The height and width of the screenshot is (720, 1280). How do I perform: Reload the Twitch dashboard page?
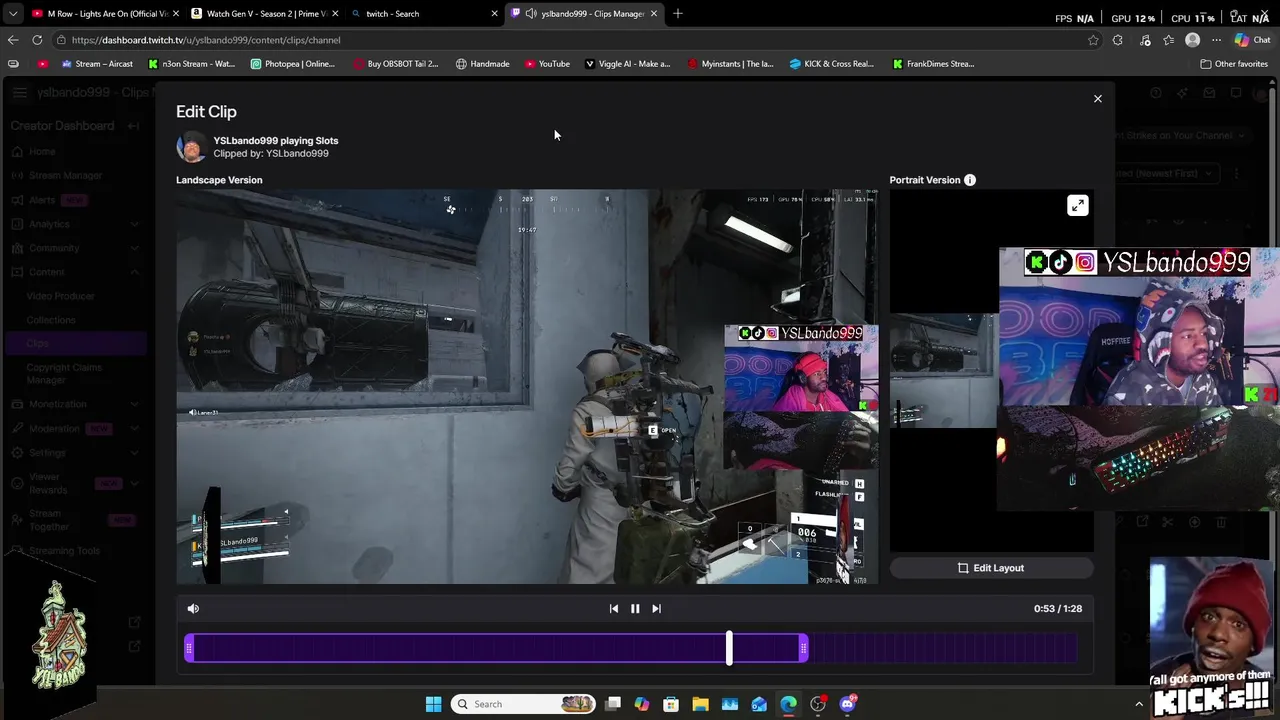pos(37,40)
